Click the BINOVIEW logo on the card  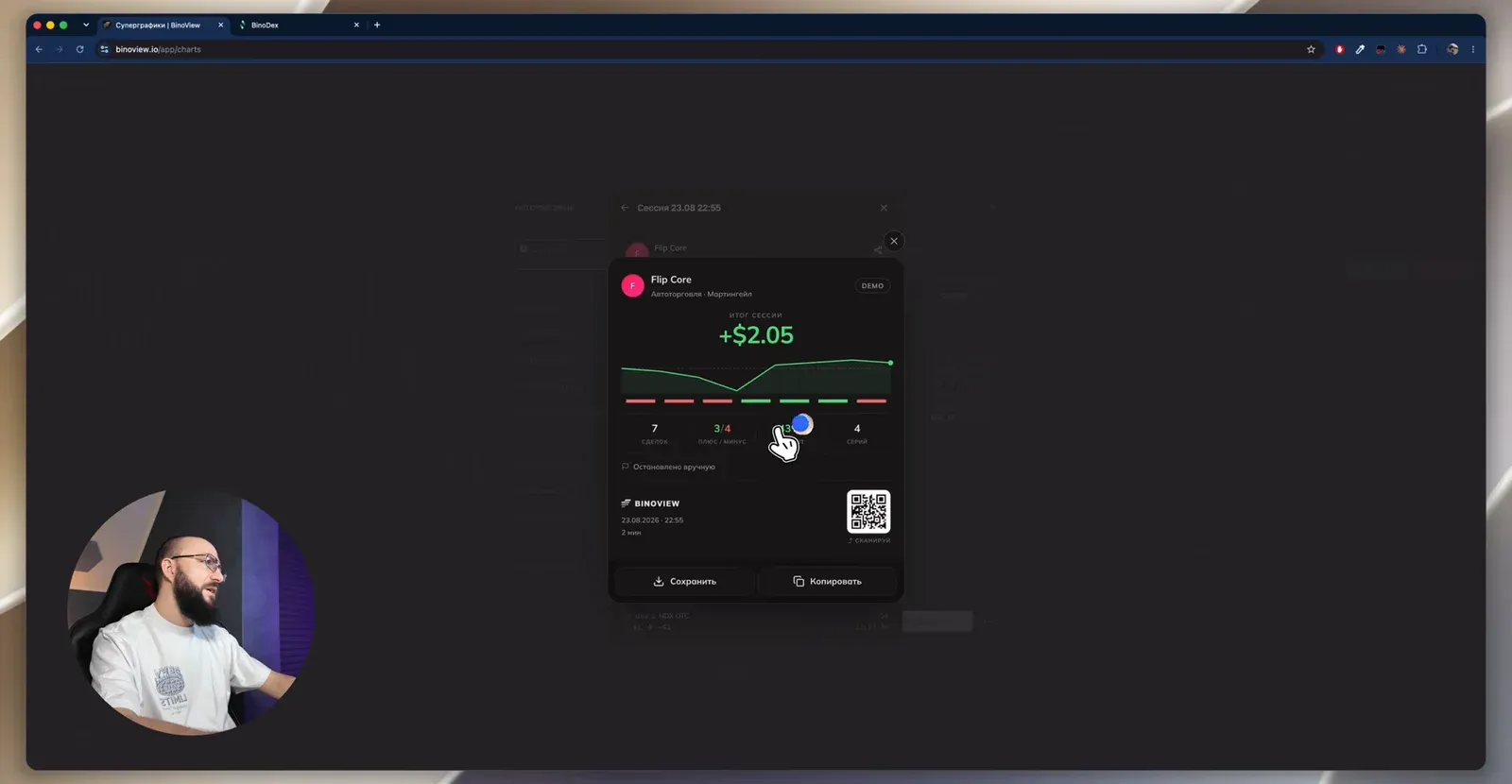[650, 503]
